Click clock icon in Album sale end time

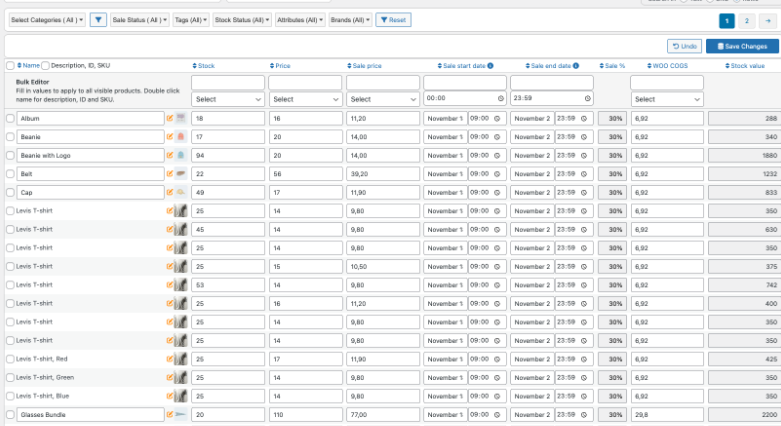[x=584, y=119]
